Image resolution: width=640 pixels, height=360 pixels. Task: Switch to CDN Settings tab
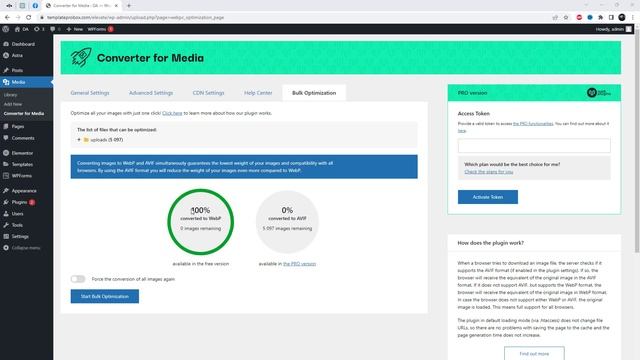[209, 93]
